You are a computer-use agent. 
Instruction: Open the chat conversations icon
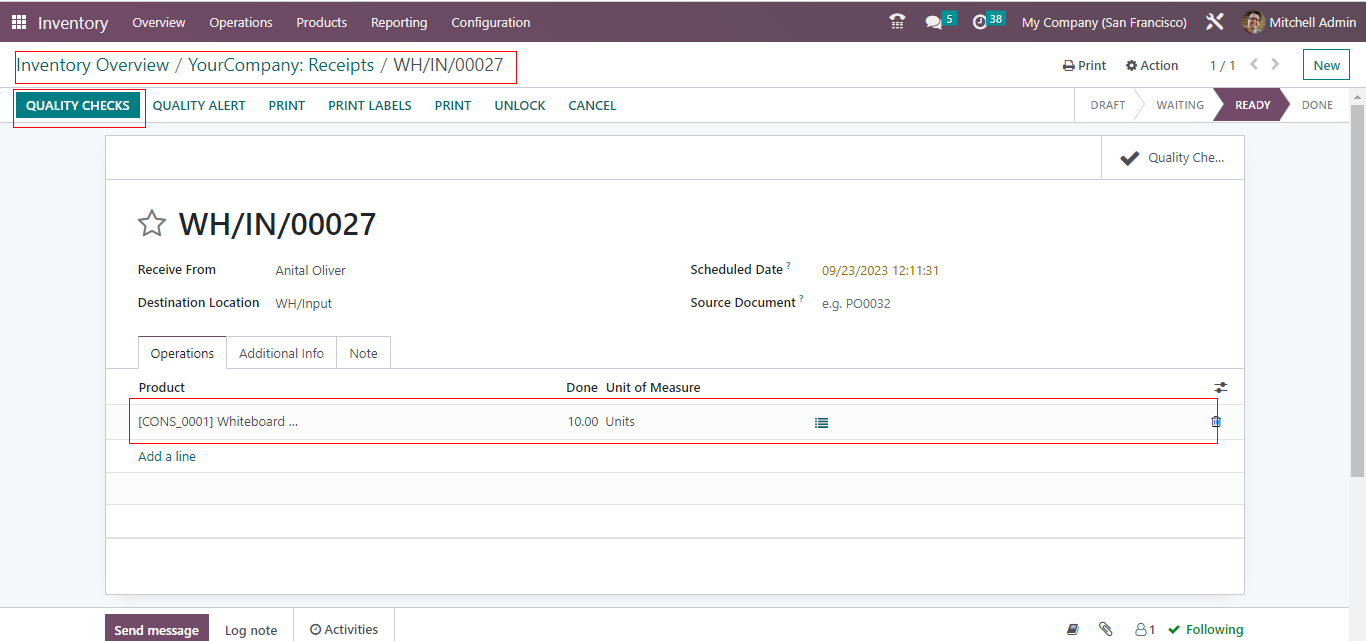tap(934, 22)
